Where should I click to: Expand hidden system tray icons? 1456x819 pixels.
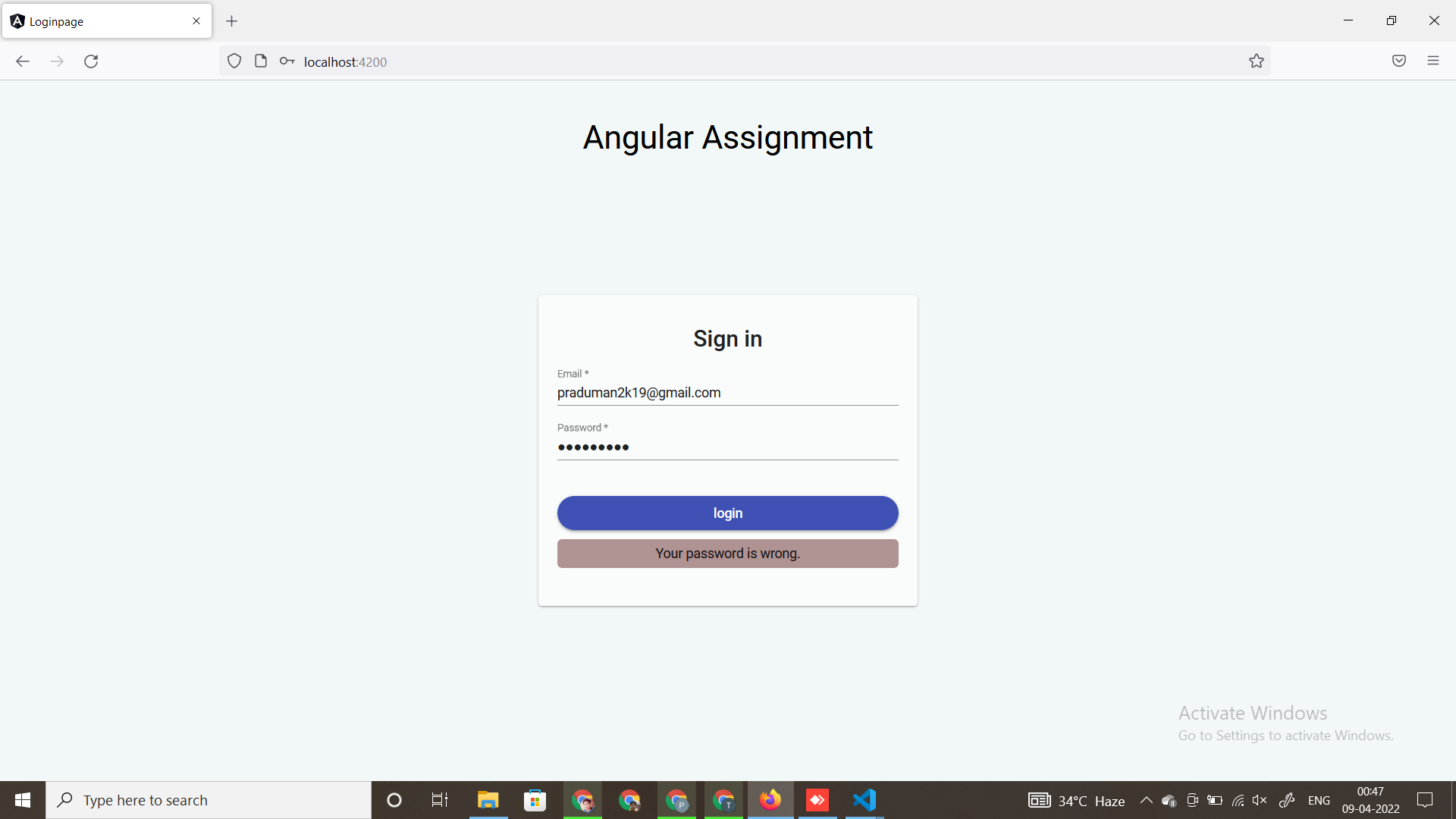[x=1147, y=800]
